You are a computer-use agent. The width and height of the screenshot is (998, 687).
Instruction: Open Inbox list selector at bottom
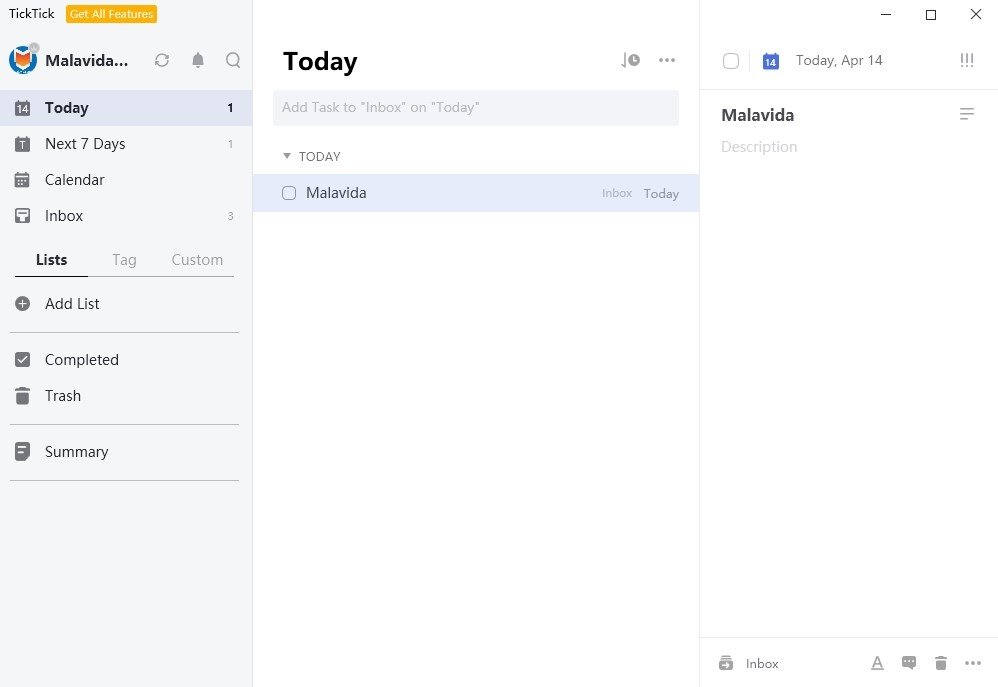748,663
